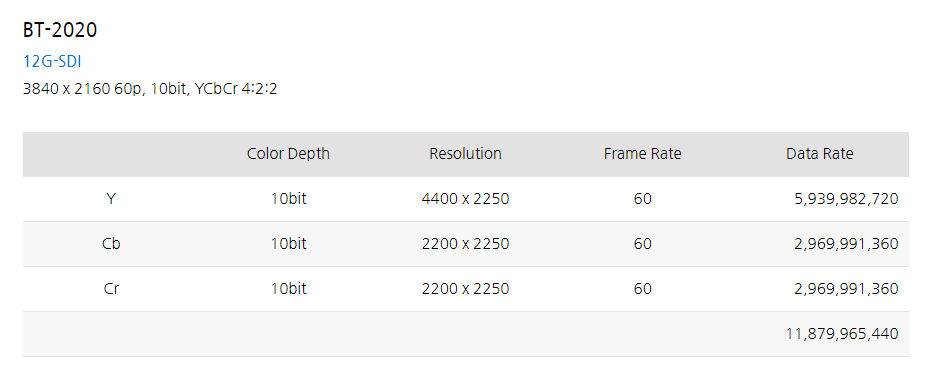
Task: Click the Cr data rate 2,969,991,360
Action: coord(846,290)
